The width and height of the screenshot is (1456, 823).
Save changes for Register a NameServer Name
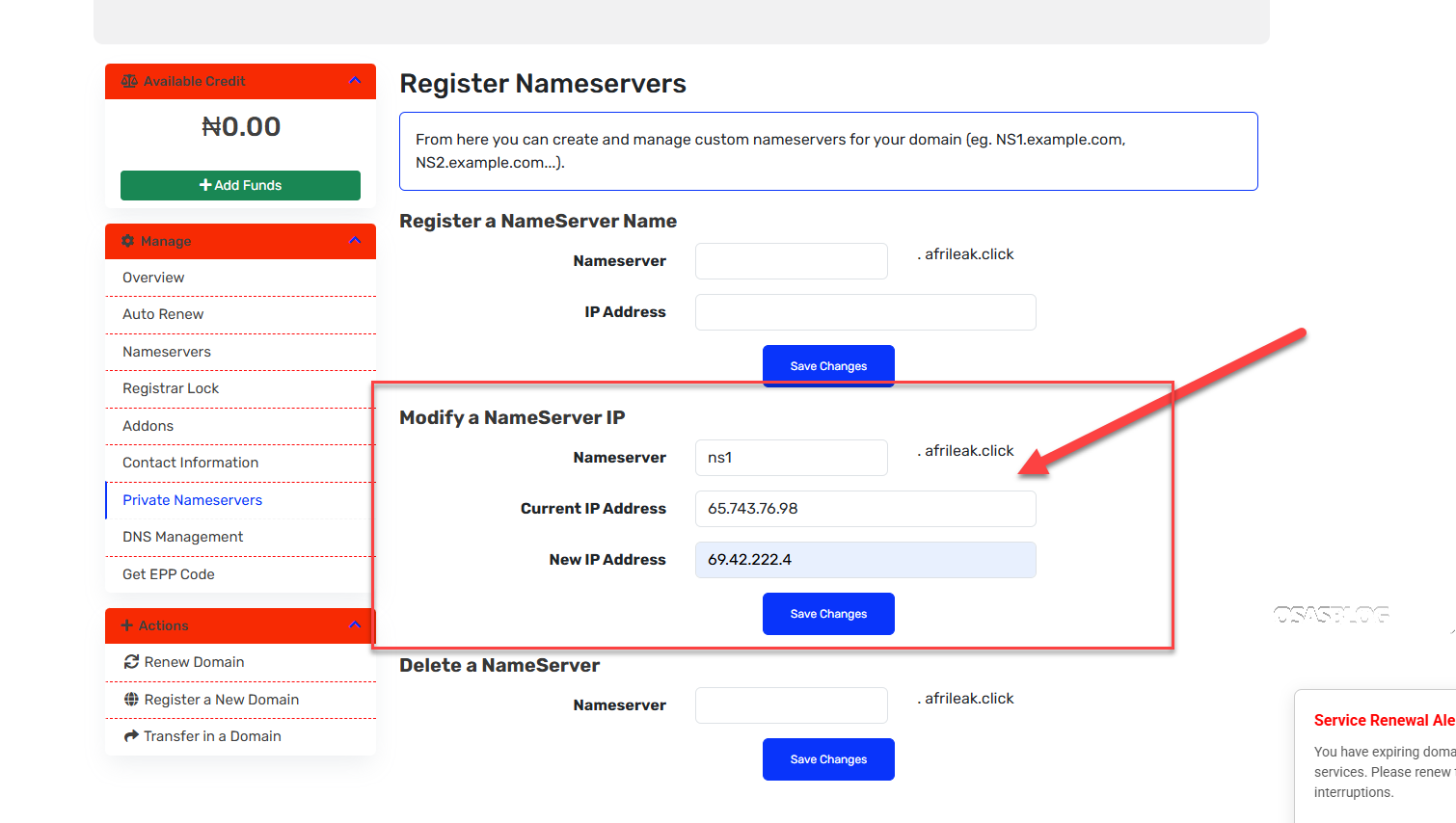(x=828, y=366)
